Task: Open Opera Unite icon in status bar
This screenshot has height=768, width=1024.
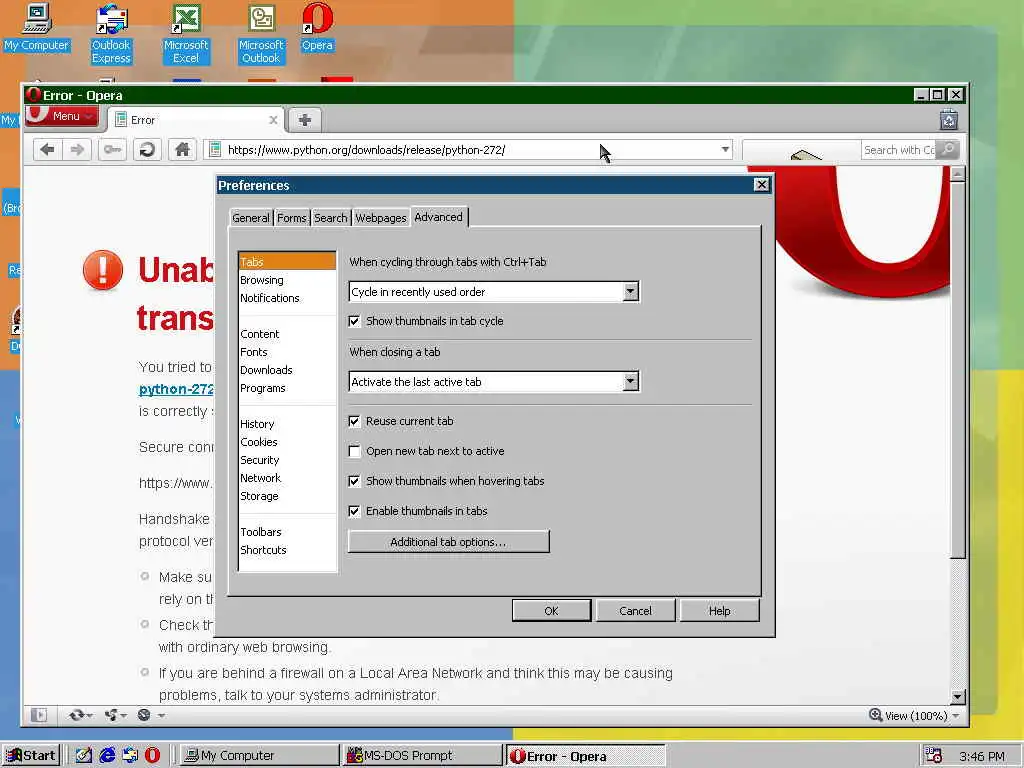Action: coord(116,715)
